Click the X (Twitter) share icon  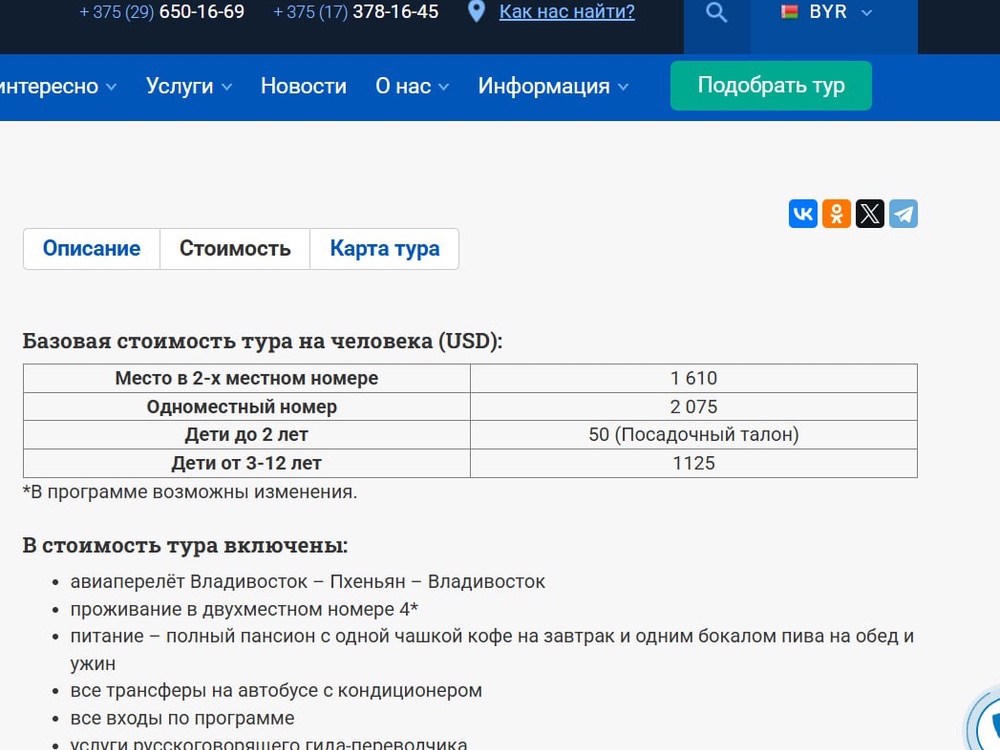pyautogui.click(x=870, y=213)
